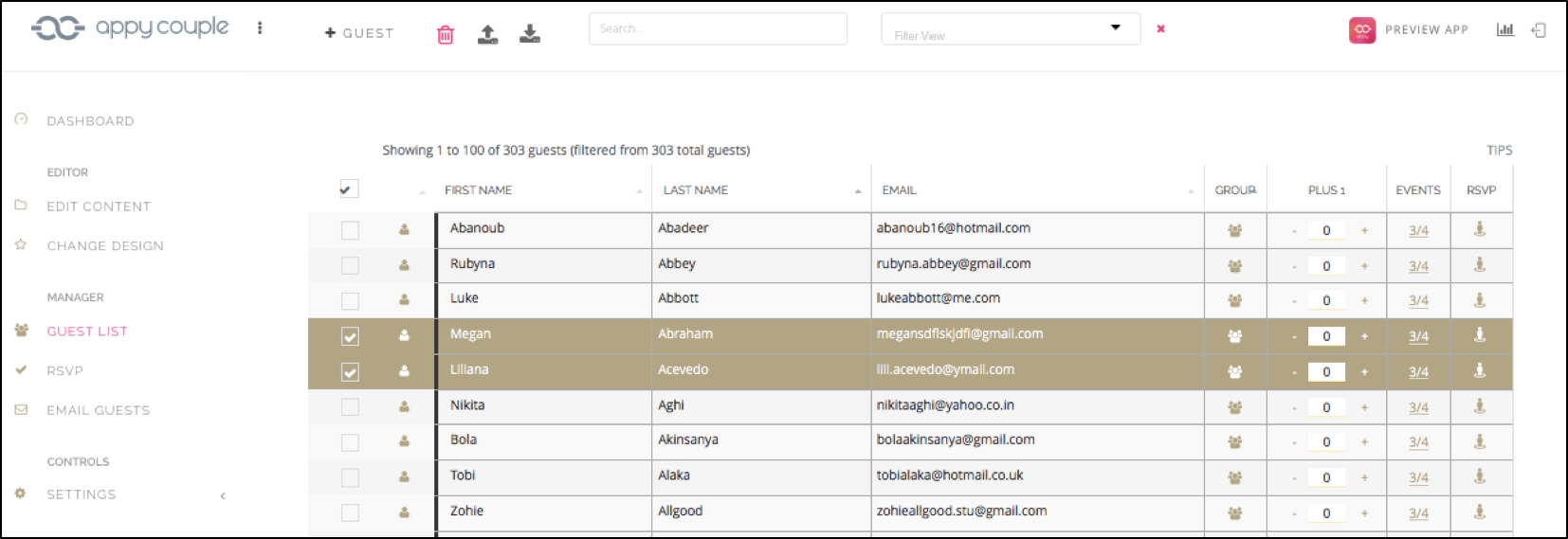The image size is (1568, 539).
Task: Sort by the Last Name column
Action: click(x=696, y=190)
